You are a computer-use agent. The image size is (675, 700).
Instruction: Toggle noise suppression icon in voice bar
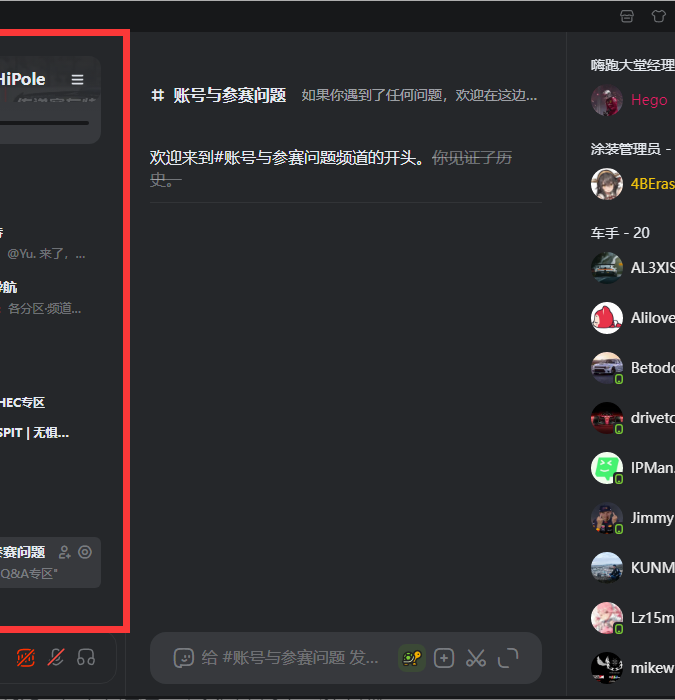(25, 658)
